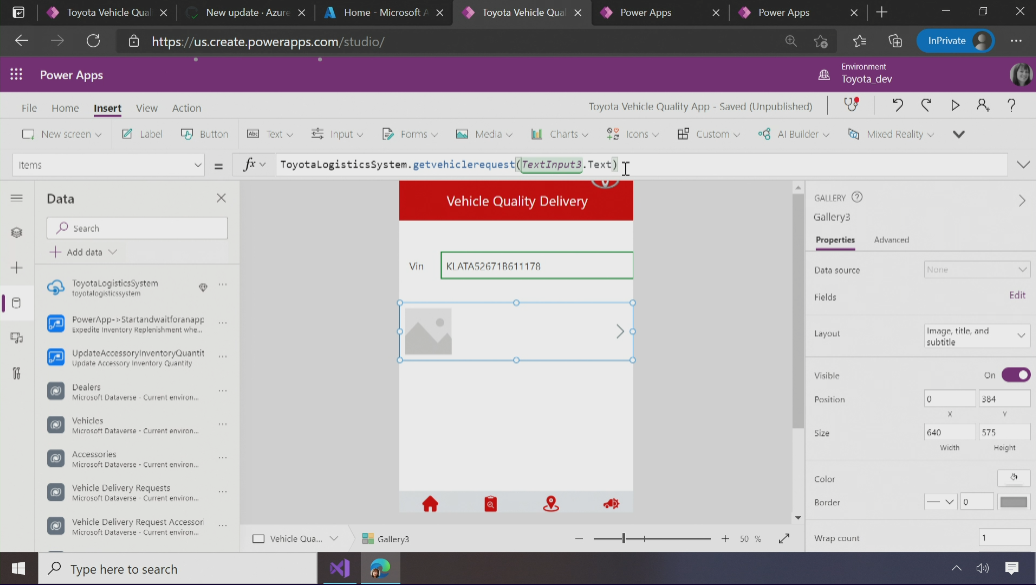The image size is (1036, 585).
Task: Open Tree view from left sidebar
Action: tap(16, 232)
